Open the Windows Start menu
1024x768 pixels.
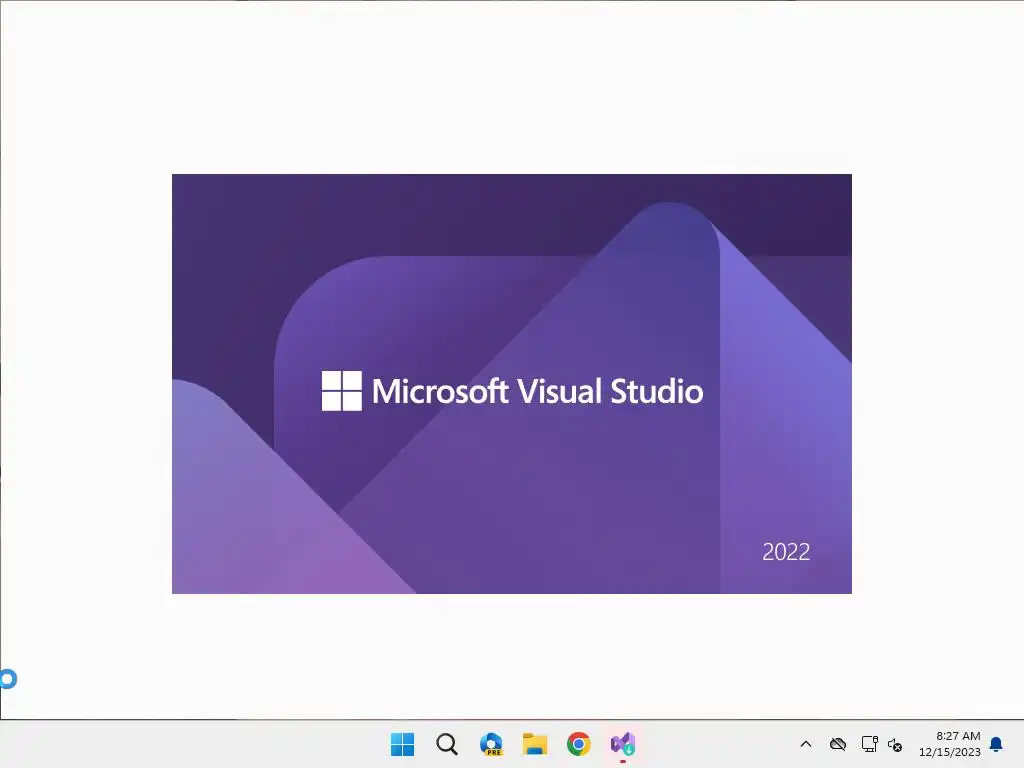click(402, 744)
